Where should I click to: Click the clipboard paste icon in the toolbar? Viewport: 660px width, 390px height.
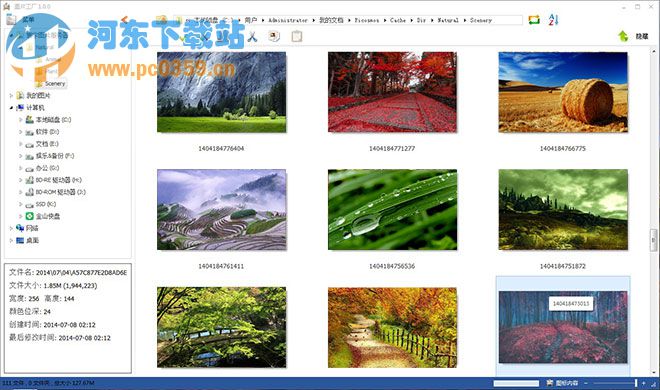(297, 37)
